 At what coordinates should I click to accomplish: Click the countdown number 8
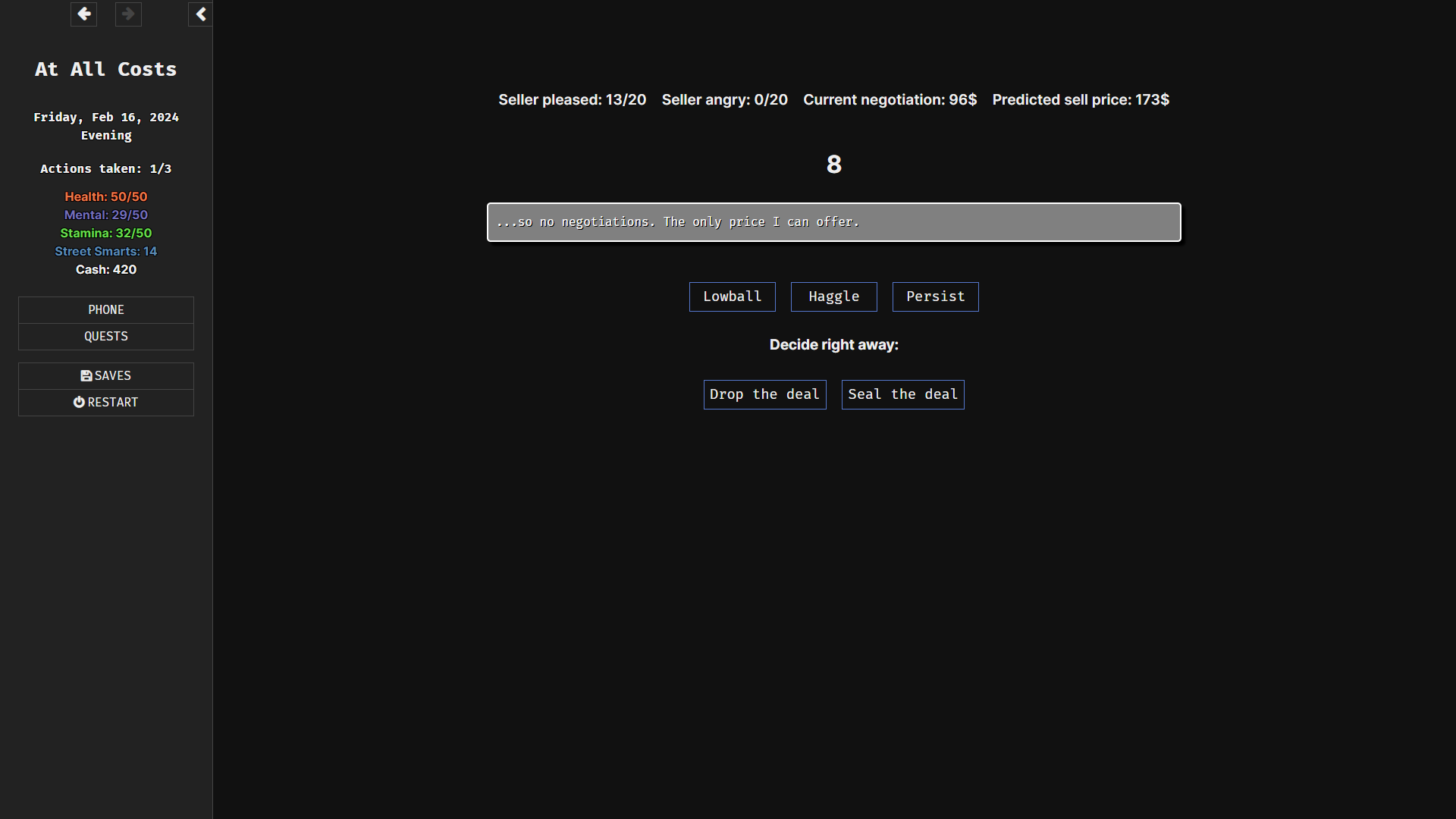pos(833,165)
